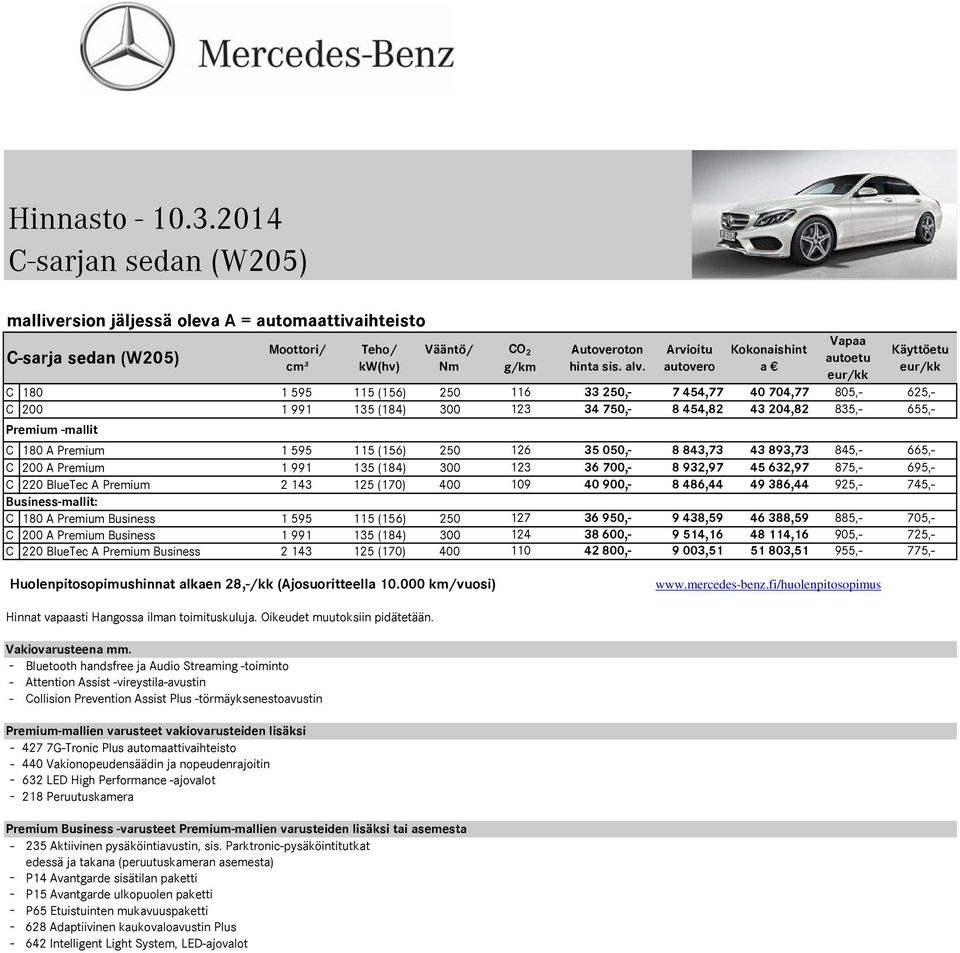Select the "180 A Premium" model row
960x953 pixels.
coord(480,450)
